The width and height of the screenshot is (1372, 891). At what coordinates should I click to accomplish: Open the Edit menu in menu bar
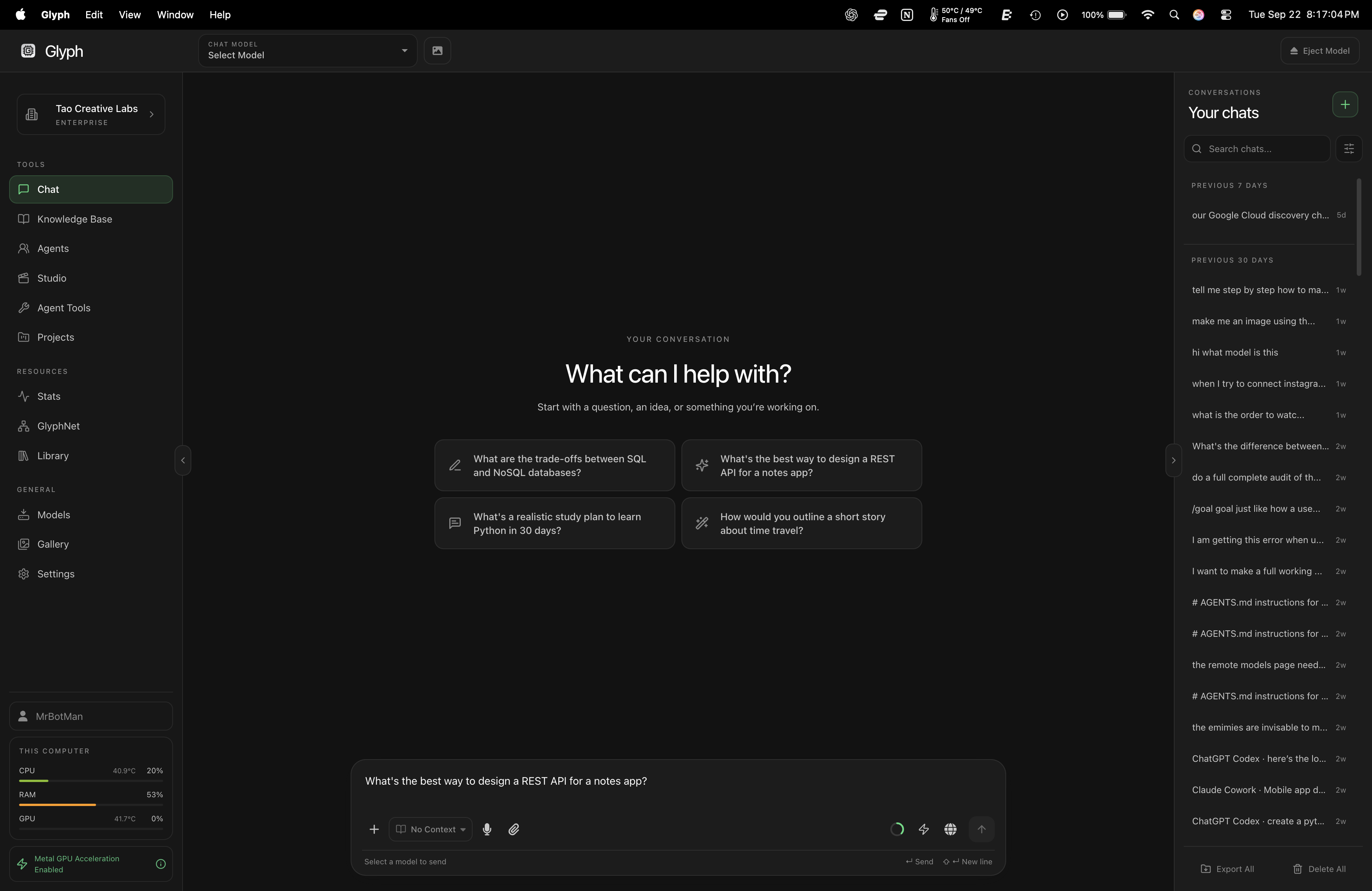(x=94, y=15)
